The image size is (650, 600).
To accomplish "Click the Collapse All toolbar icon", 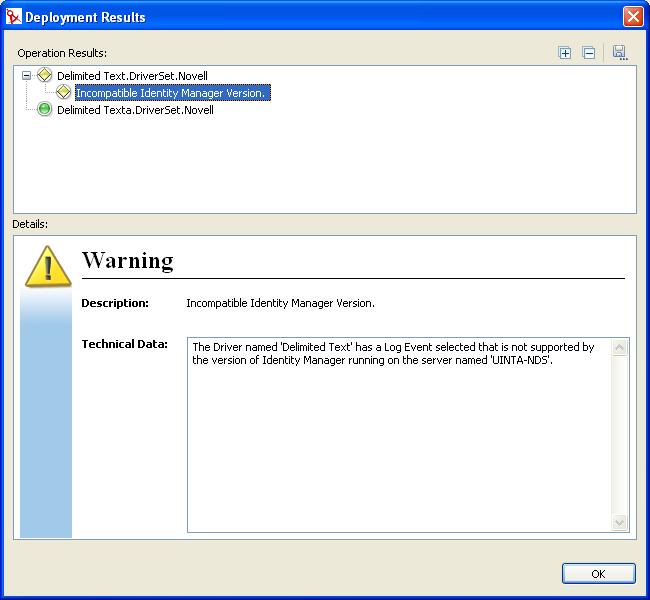I will (x=589, y=53).
